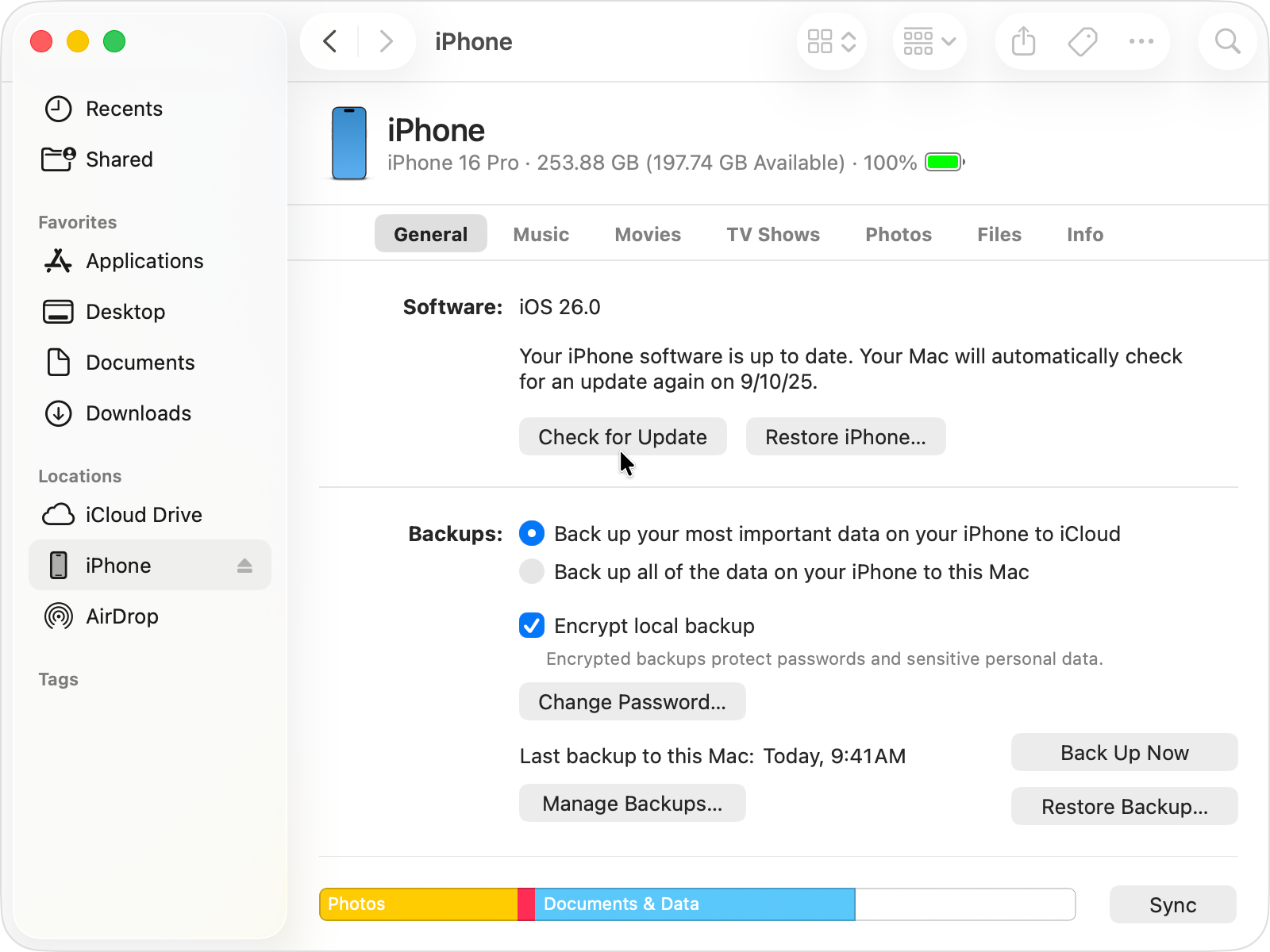The width and height of the screenshot is (1270, 952).
Task: Select backing up important data to iCloud
Action: (531, 534)
